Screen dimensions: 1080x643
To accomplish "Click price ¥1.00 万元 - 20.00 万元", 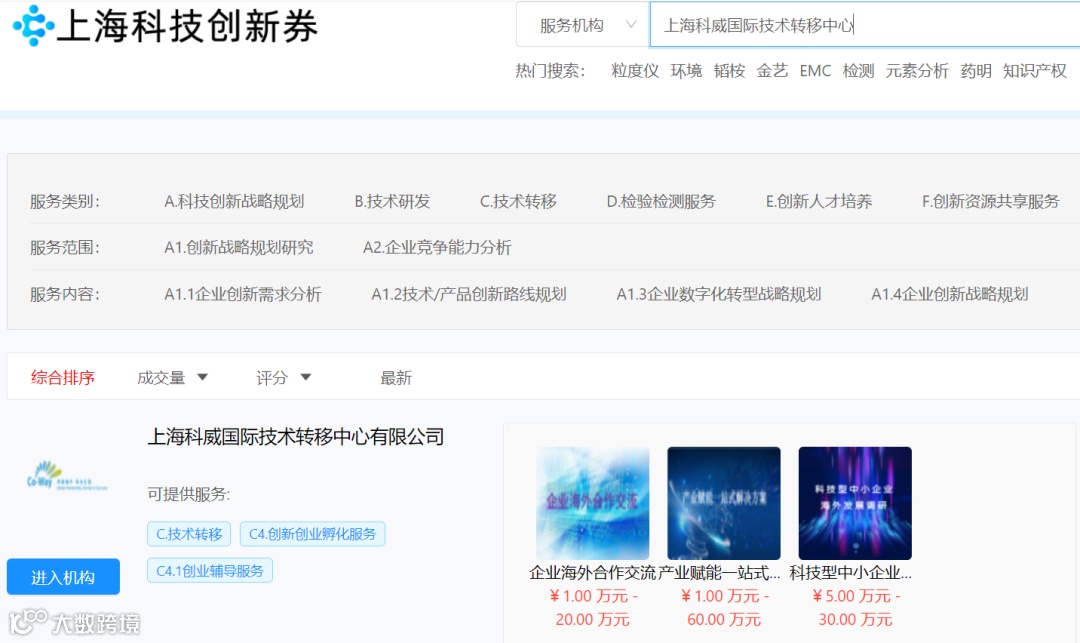I will pyautogui.click(x=593, y=608).
